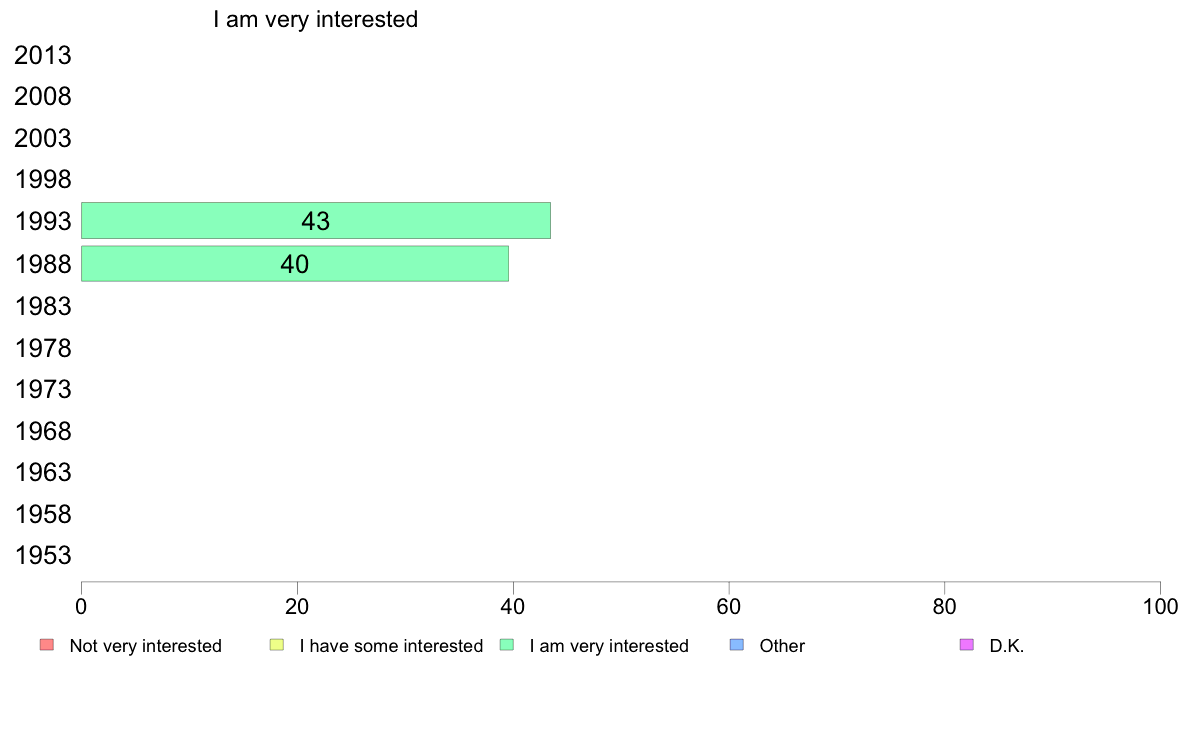This screenshot has height=736, width=1188.
Task: Click the red Not very interested swatch
Action: pyautogui.click(x=47, y=645)
